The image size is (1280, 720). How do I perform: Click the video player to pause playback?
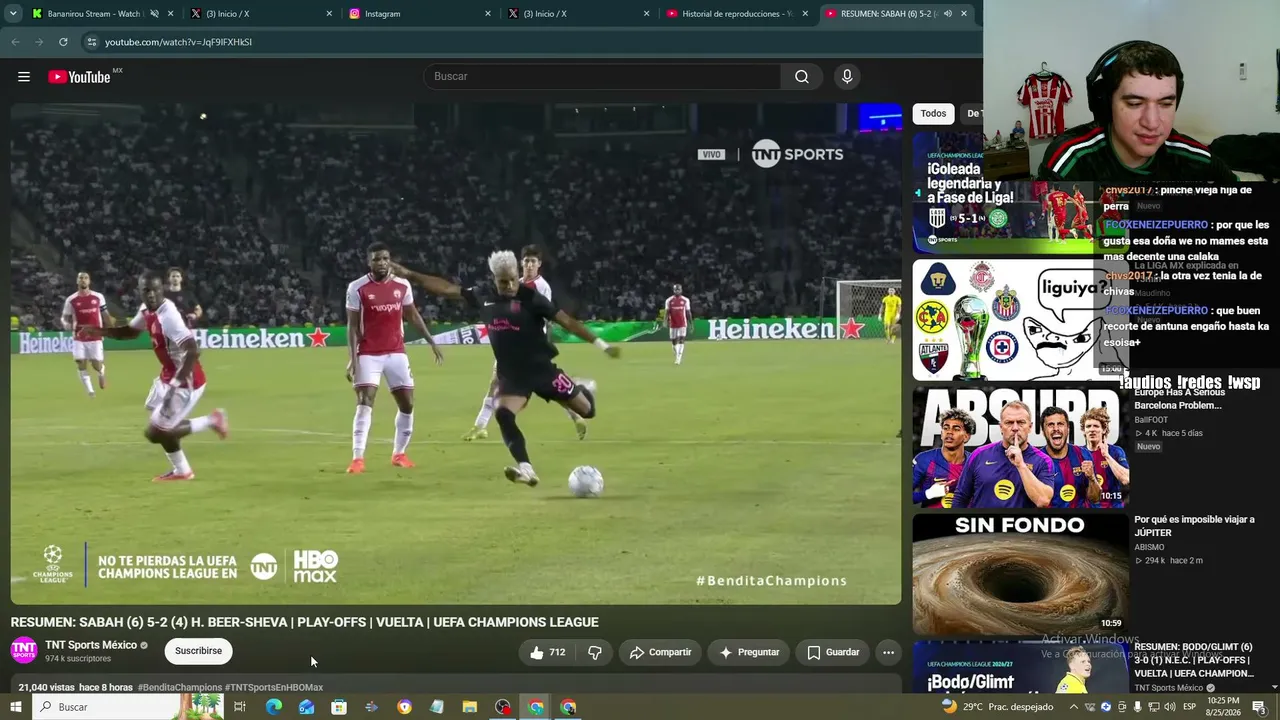point(456,353)
